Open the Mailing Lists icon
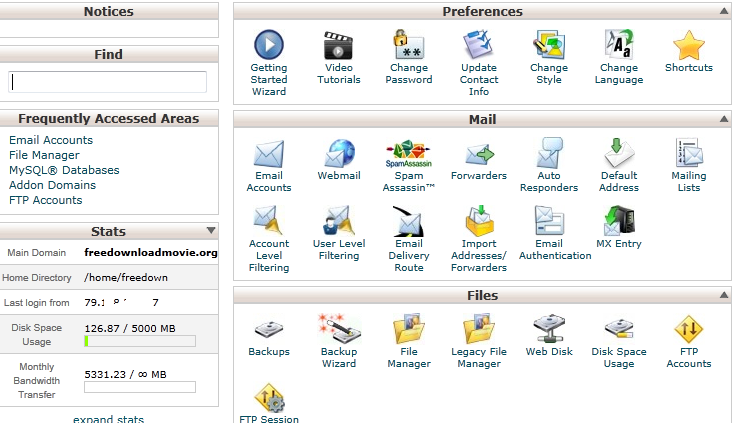The width and height of the screenshot is (737, 423). (689, 155)
